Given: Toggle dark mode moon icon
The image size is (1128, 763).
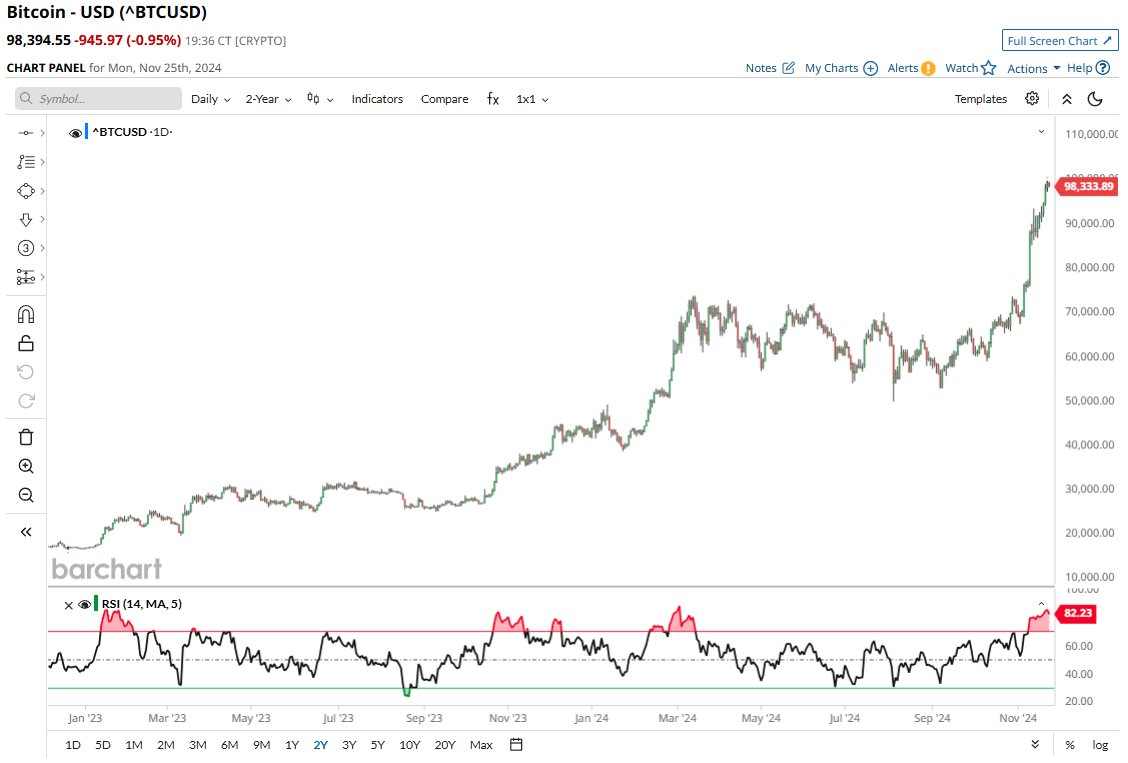Looking at the screenshot, I should click(1095, 99).
